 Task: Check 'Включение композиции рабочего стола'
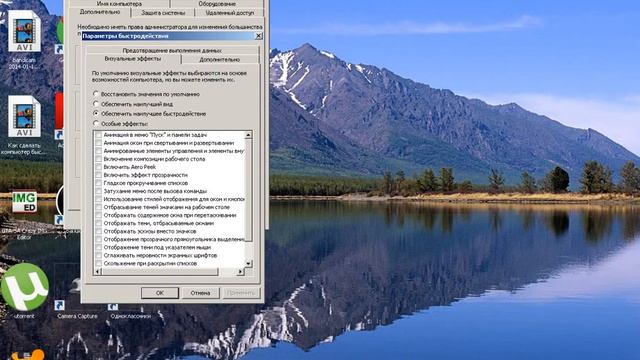click(x=98, y=159)
